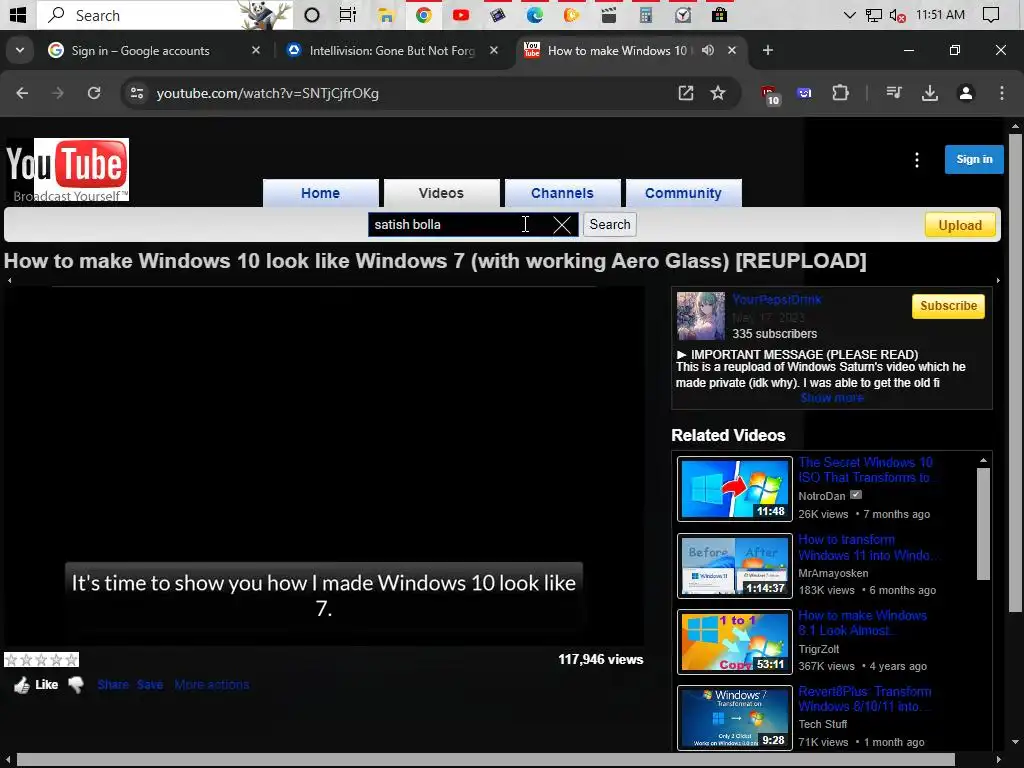
Task: Click the blue Sign in button
Action: (974, 159)
